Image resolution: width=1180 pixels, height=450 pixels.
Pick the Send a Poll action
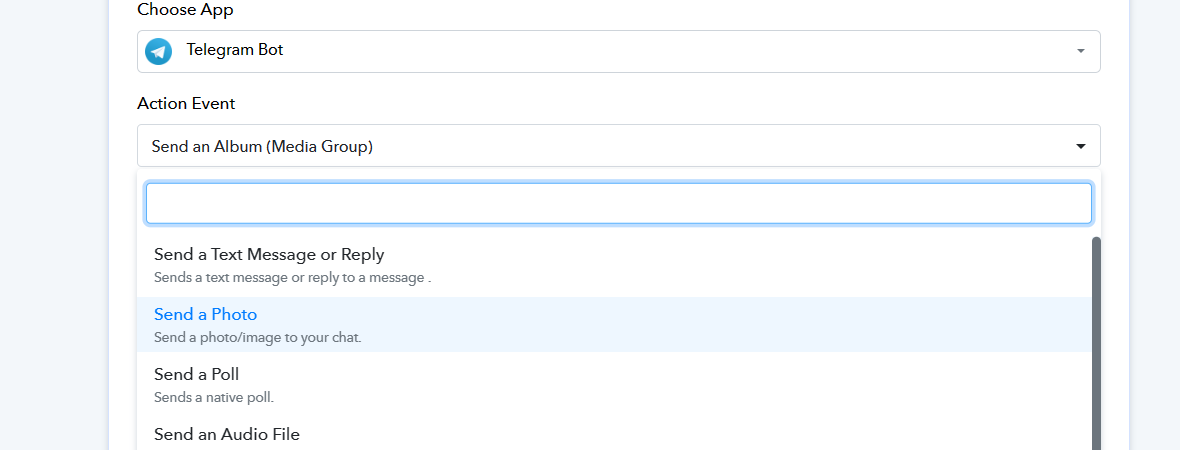(614, 384)
